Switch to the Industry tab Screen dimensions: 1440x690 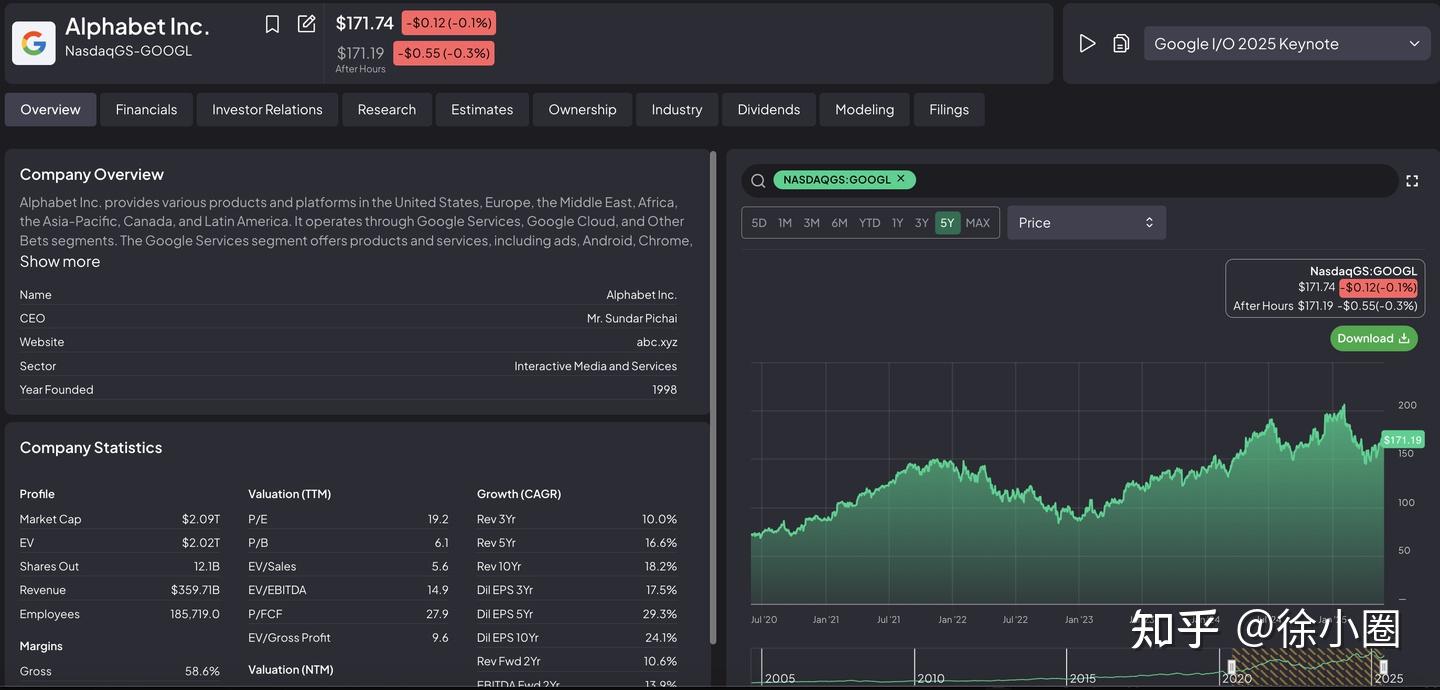click(677, 109)
